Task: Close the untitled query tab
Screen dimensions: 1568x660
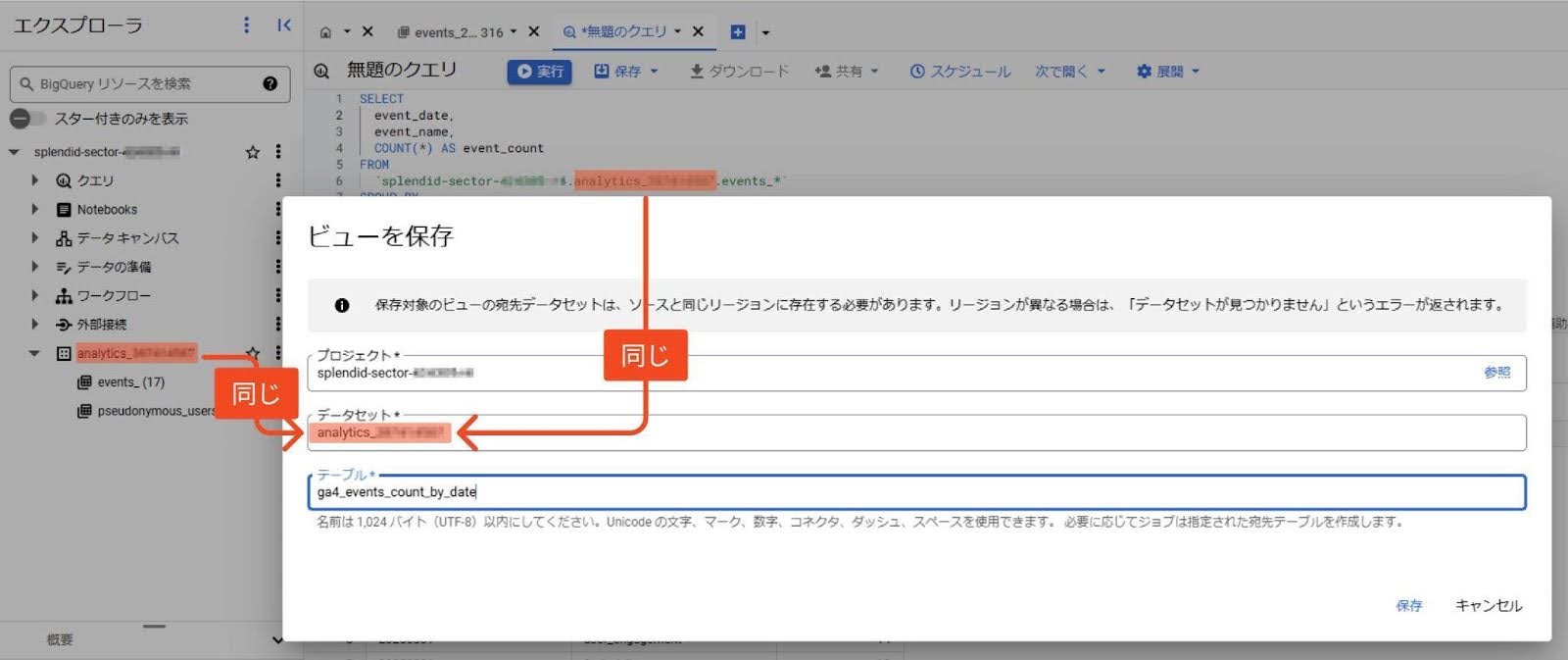Action: [x=698, y=31]
